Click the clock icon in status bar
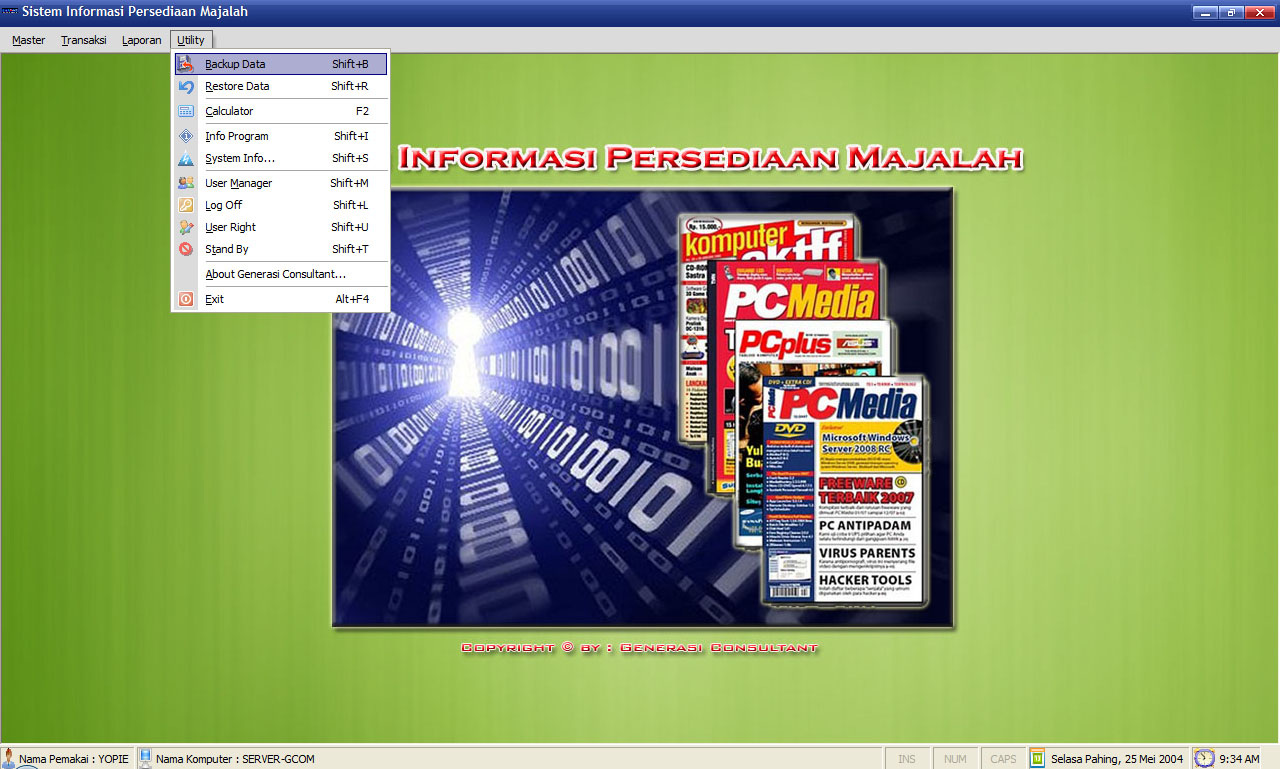The height and width of the screenshot is (769, 1280). [1204, 758]
